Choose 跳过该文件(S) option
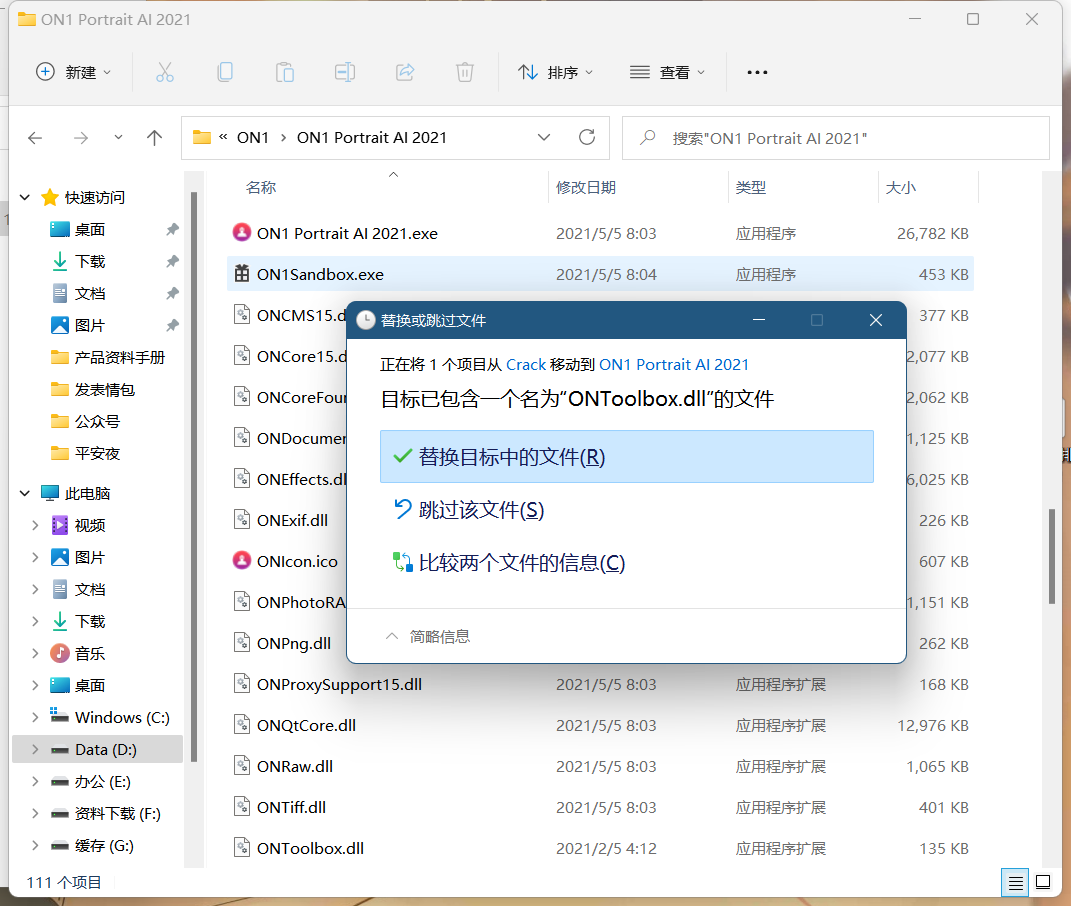 [626, 510]
